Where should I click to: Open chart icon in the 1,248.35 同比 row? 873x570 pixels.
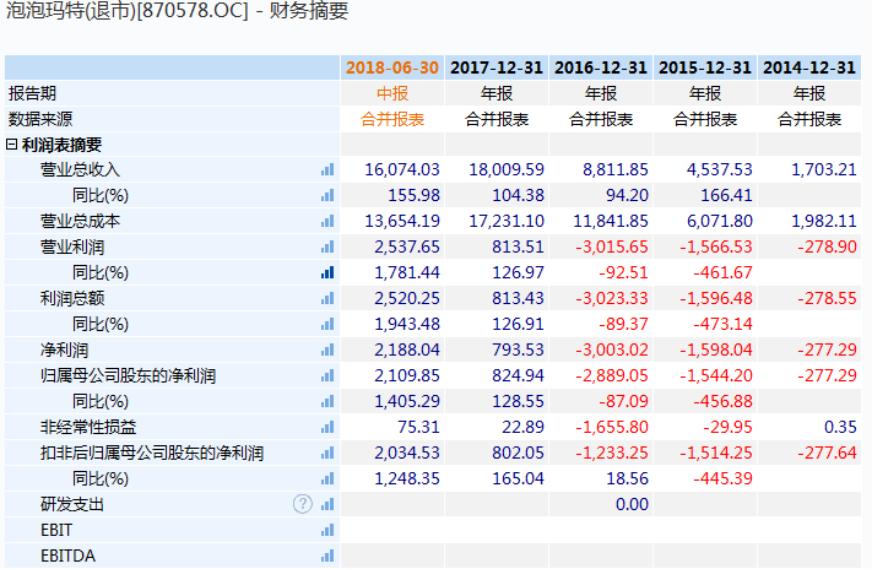(327, 478)
